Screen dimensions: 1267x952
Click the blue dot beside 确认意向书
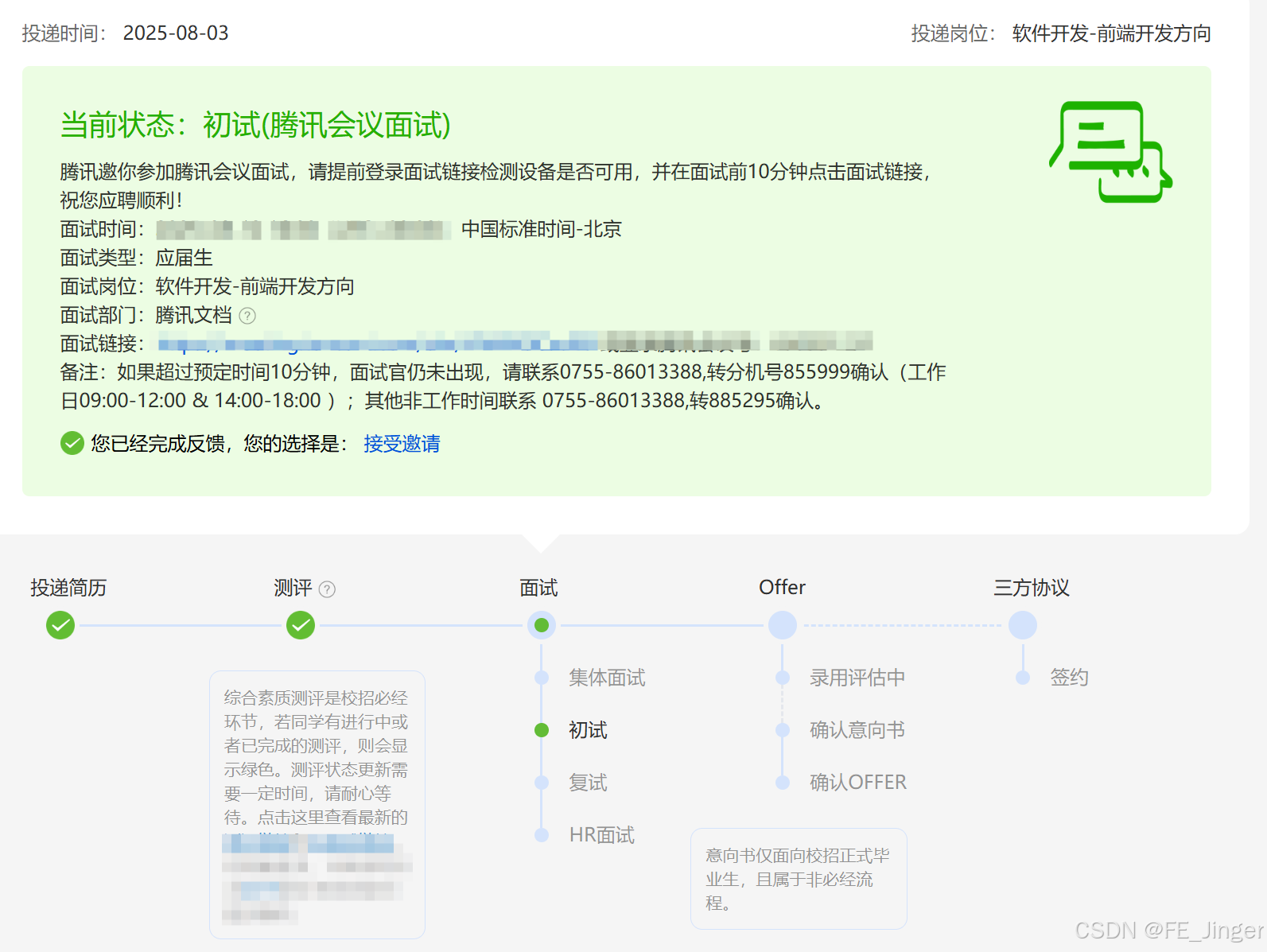[x=783, y=730]
